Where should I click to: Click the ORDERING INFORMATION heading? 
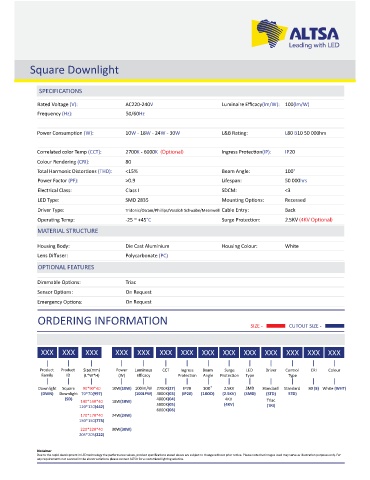(x=103, y=321)
